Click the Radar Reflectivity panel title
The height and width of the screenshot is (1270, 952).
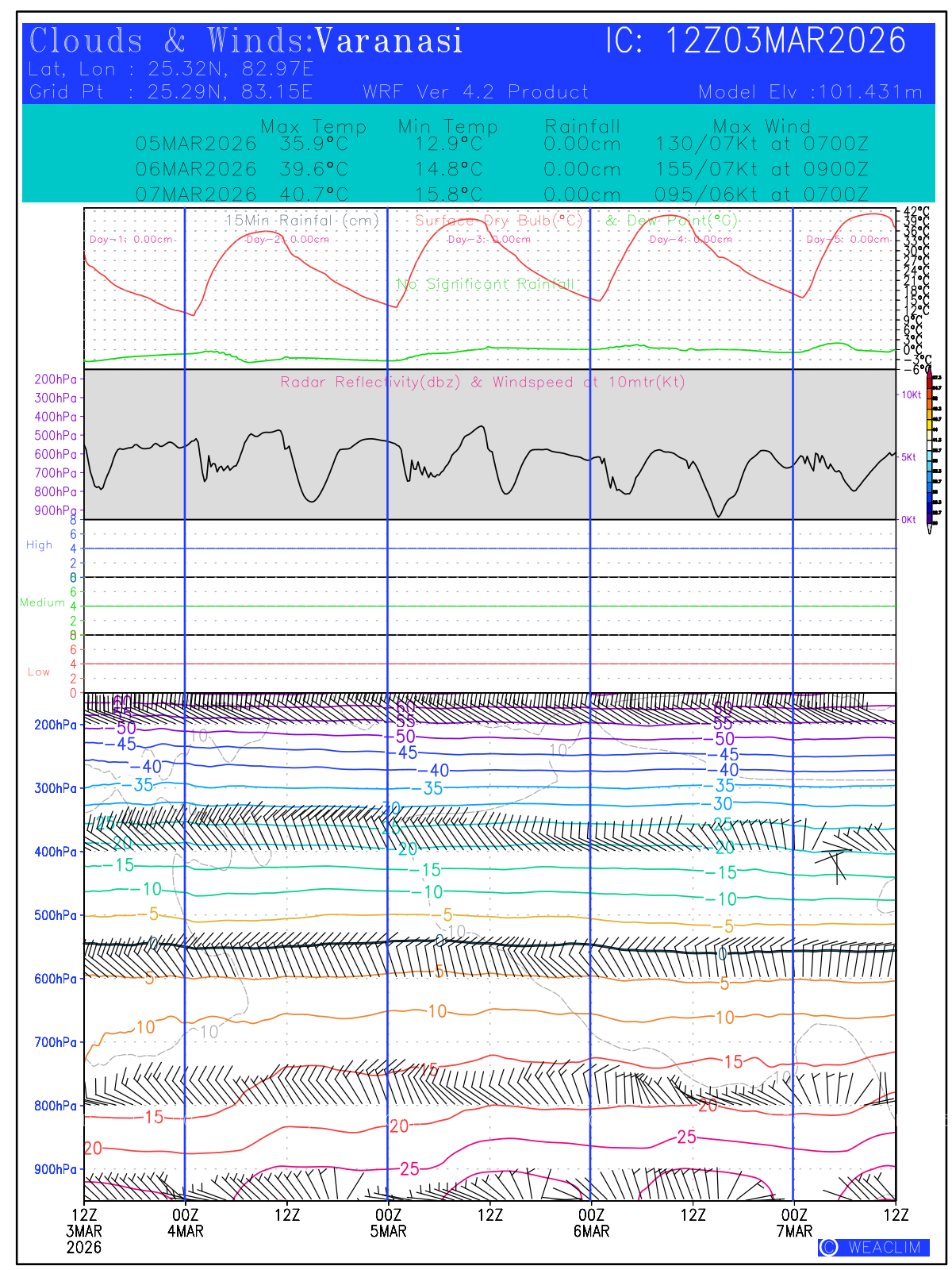pyautogui.click(x=482, y=382)
